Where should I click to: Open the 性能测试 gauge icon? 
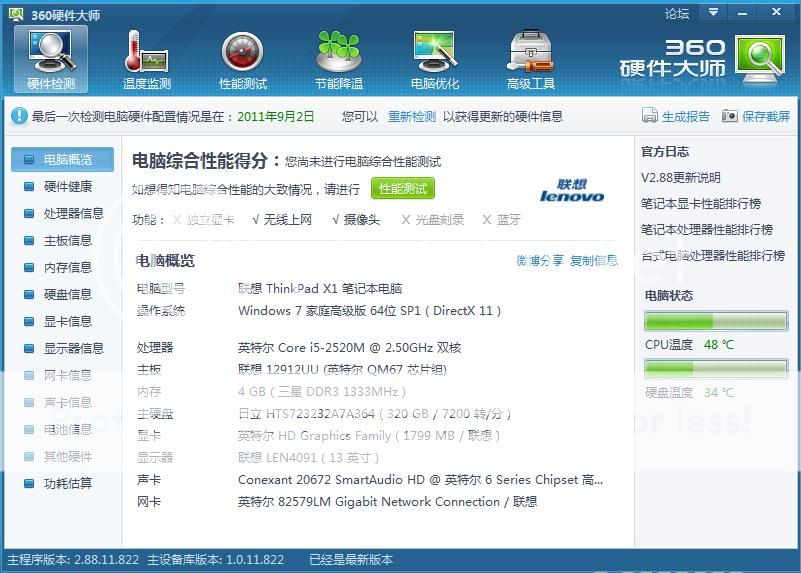tap(243, 59)
